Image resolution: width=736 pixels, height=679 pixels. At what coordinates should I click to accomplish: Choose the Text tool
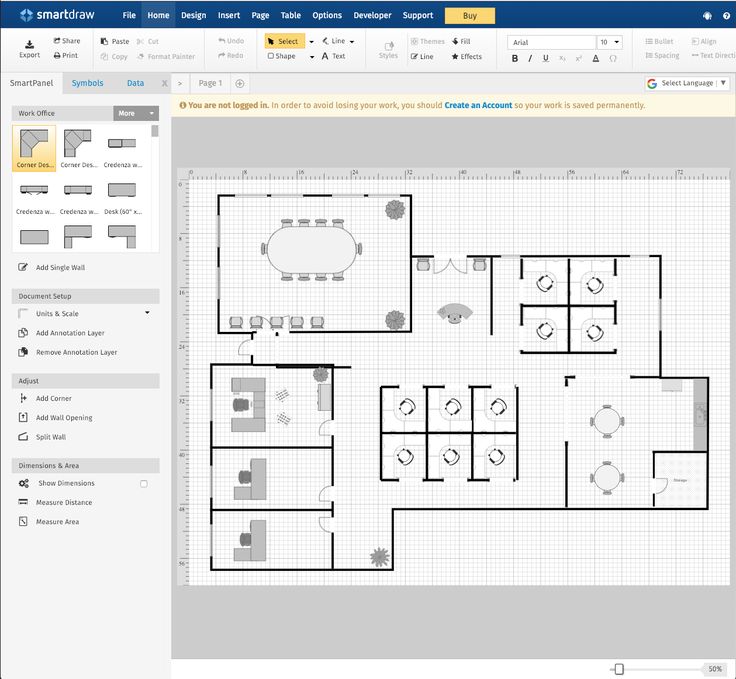[x=333, y=56]
